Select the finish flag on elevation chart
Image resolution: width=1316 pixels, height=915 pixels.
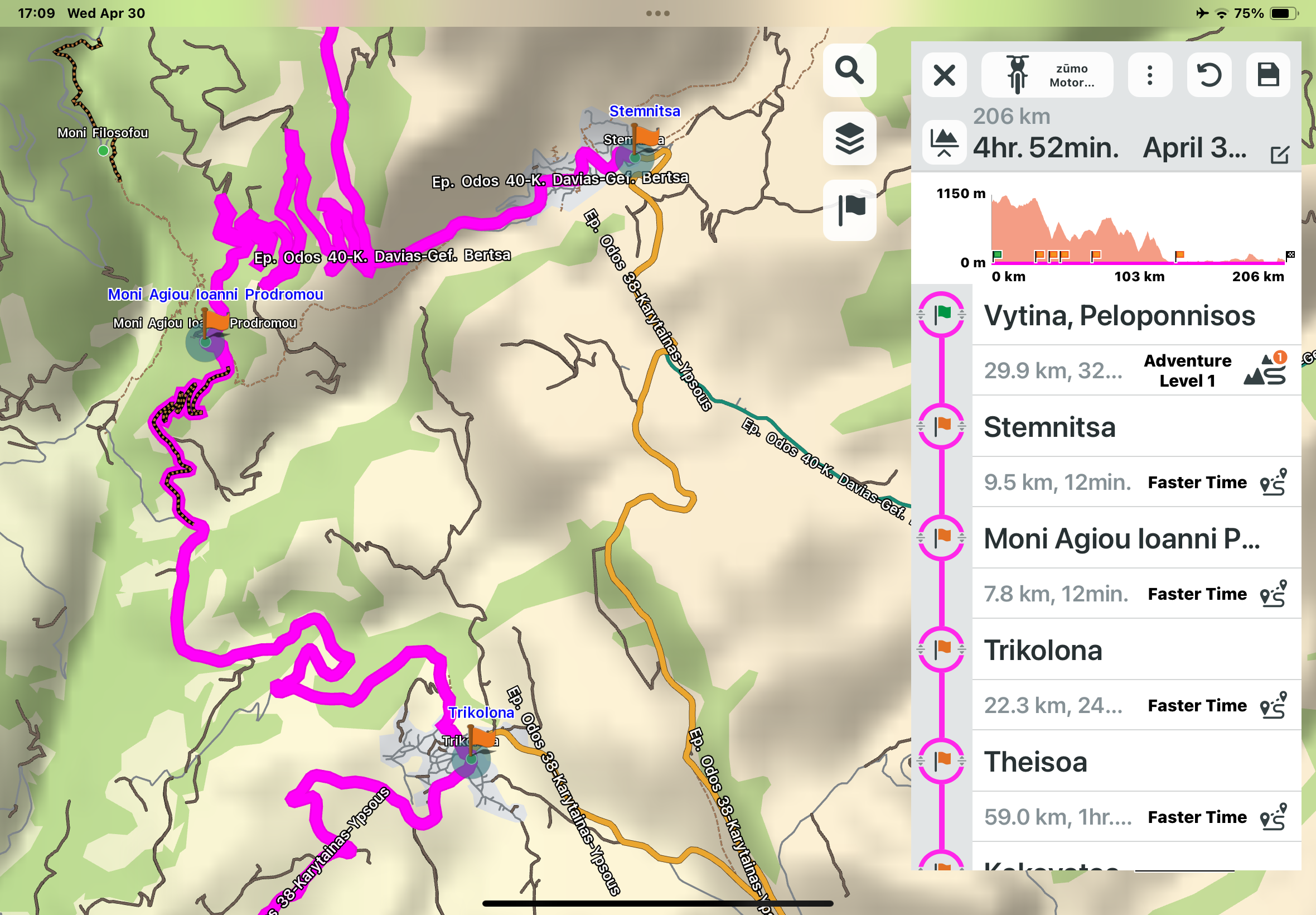tap(1290, 255)
